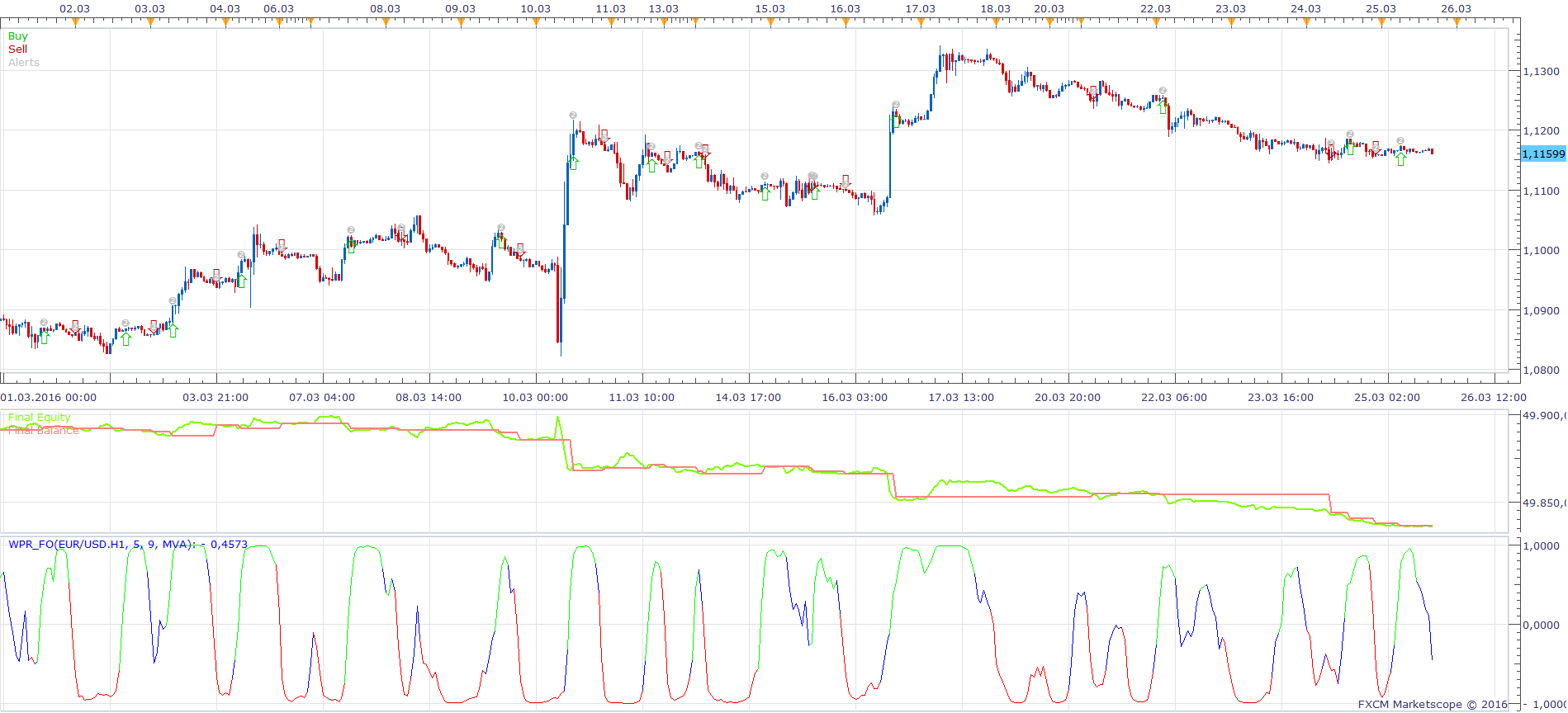Click the 1,1300 price axis label
Screen dimensions: 1568x713
tap(1542, 72)
